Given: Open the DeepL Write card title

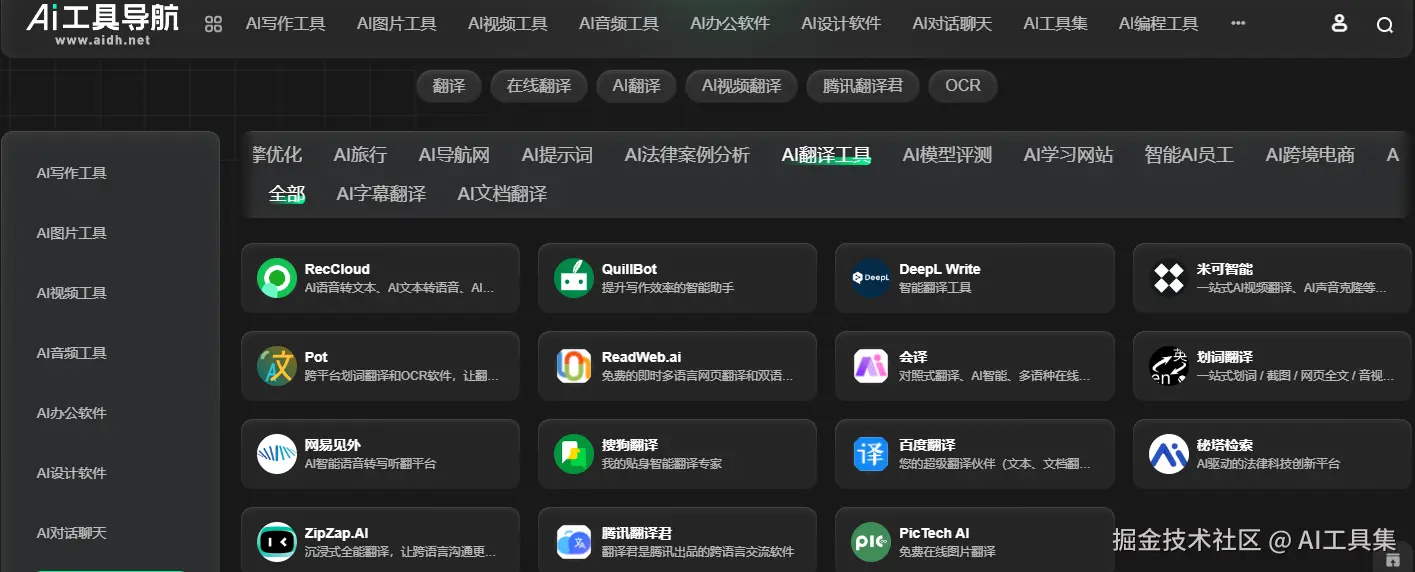Looking at the screenshot, I should coord(940,269).
